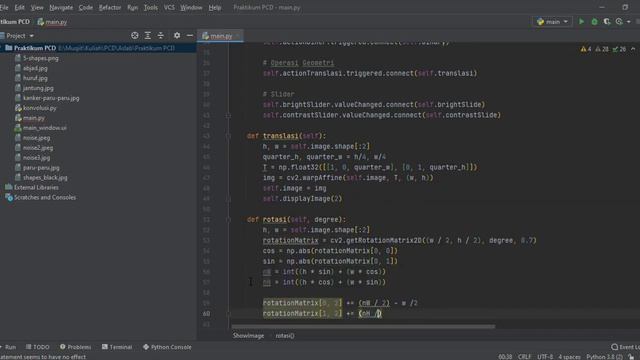Open the Run tool window

point(8,347)
